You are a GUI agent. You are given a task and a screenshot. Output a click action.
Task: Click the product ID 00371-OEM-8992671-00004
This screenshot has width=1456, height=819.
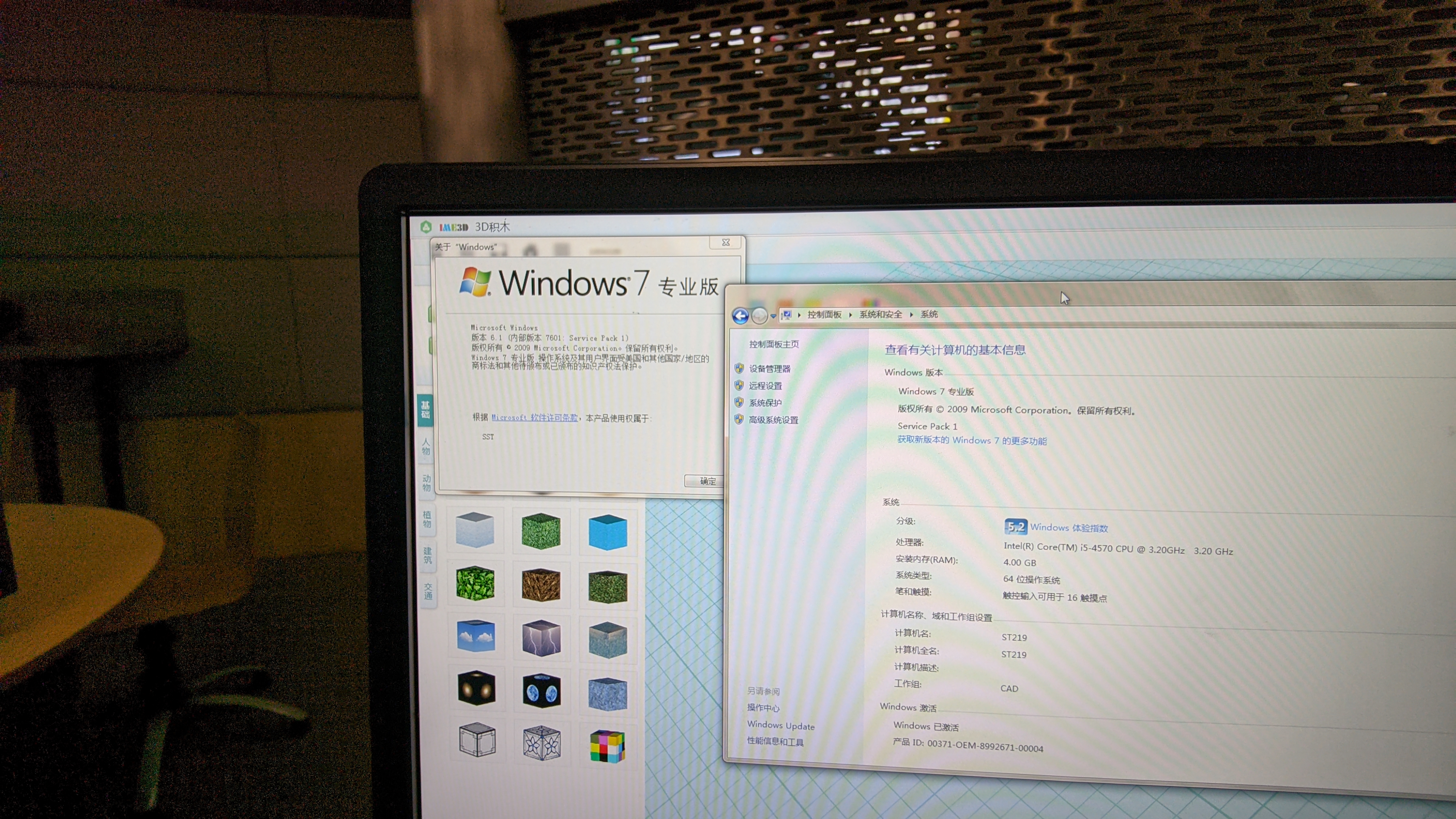click(985, 746)
